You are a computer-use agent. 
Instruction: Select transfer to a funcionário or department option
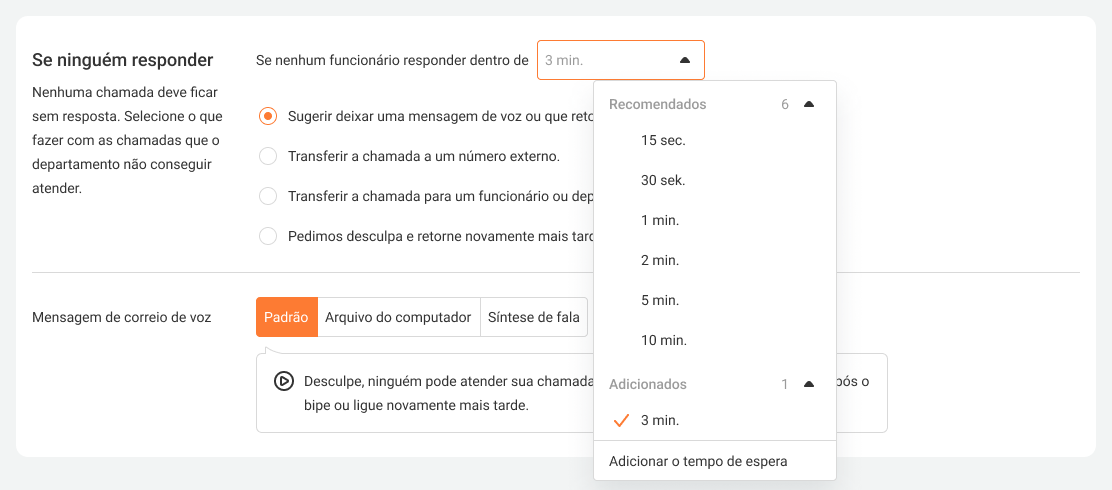coord(267,196)
